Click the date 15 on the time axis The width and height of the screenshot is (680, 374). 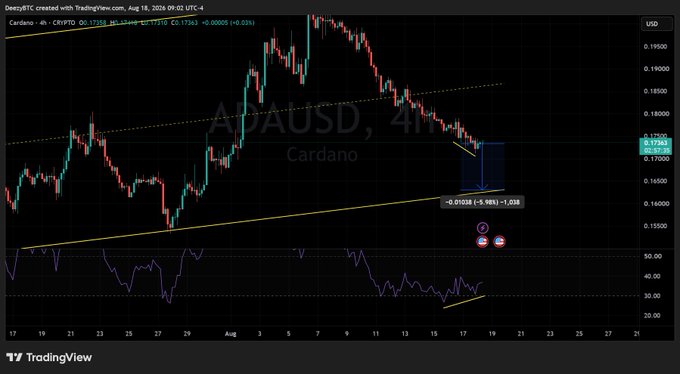tap(434, 334)
